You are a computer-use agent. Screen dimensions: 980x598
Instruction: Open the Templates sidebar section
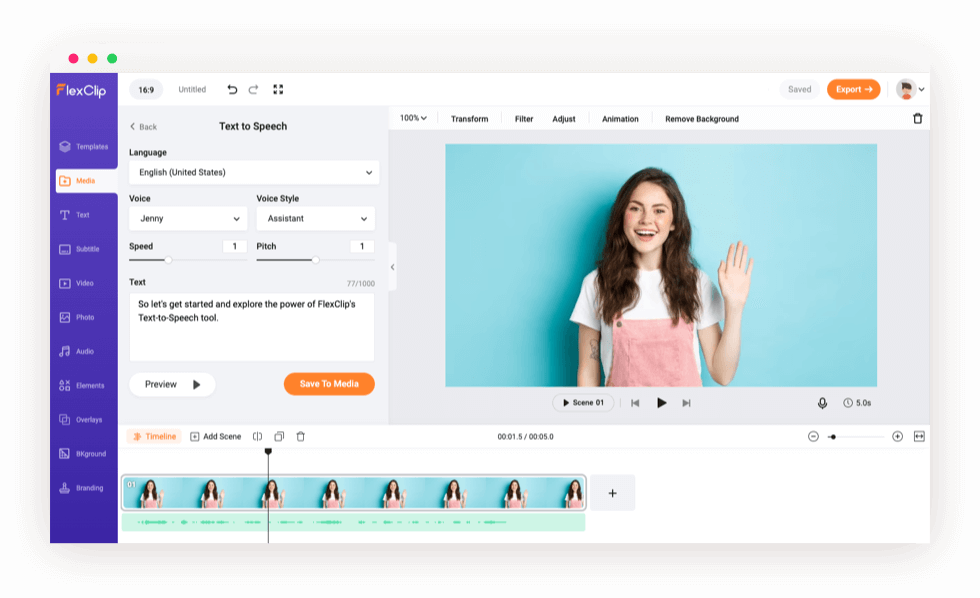[x=84, y=147]
